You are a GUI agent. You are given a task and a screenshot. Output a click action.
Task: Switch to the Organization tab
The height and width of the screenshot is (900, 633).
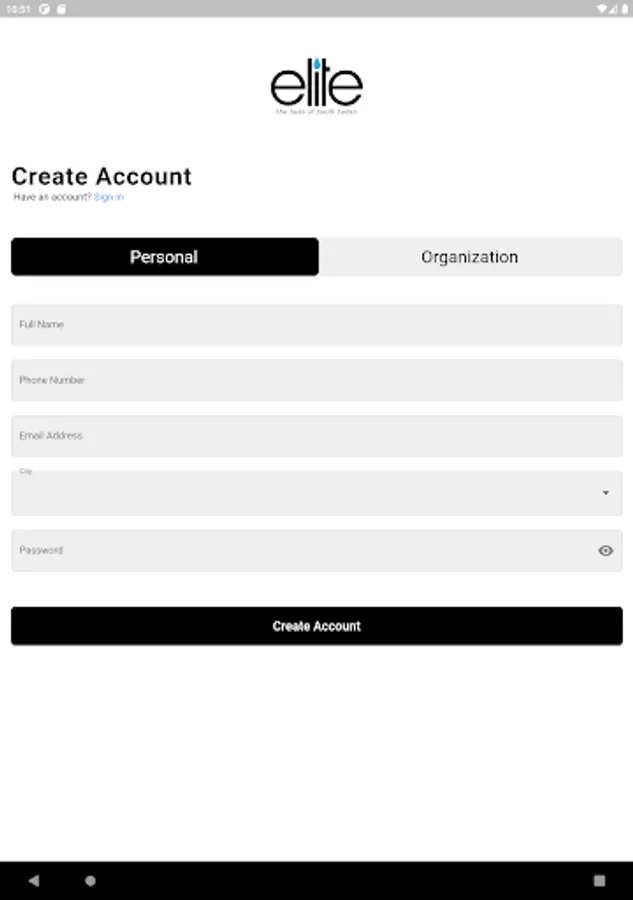coord(469,257)
